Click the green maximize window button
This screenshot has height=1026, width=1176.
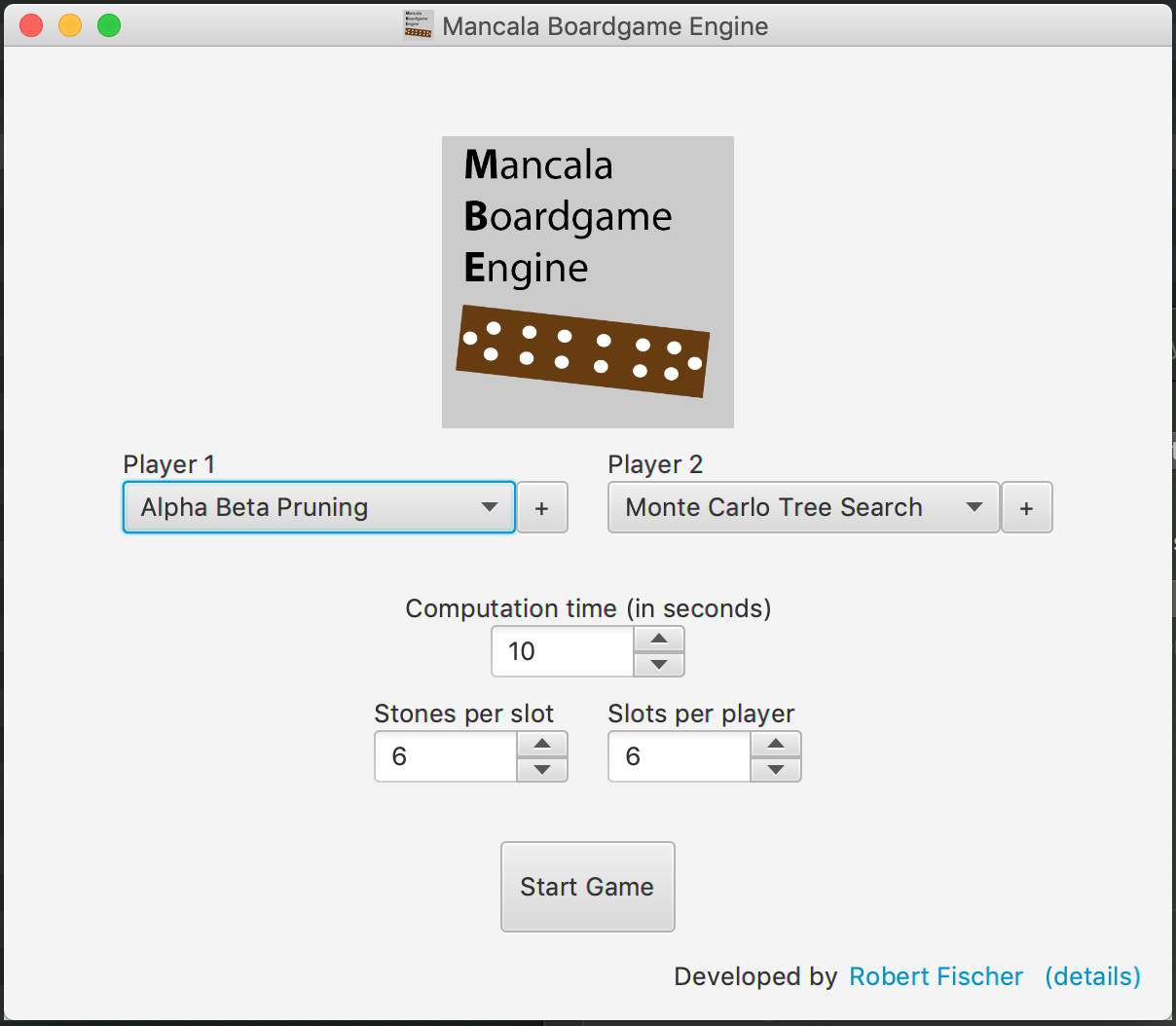pos(109,25)
